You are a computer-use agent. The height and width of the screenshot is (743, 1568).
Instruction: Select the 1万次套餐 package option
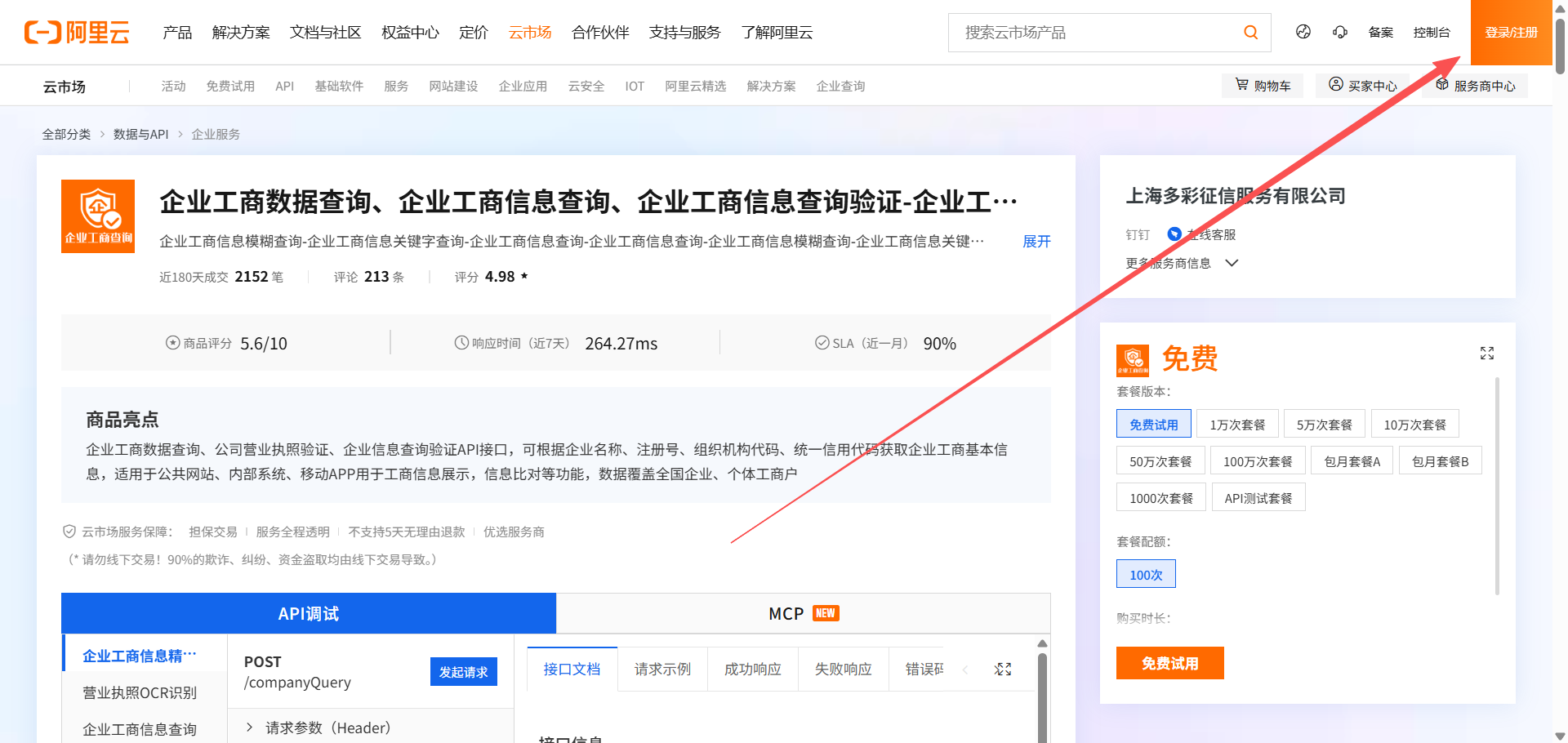coord(1236,425)
